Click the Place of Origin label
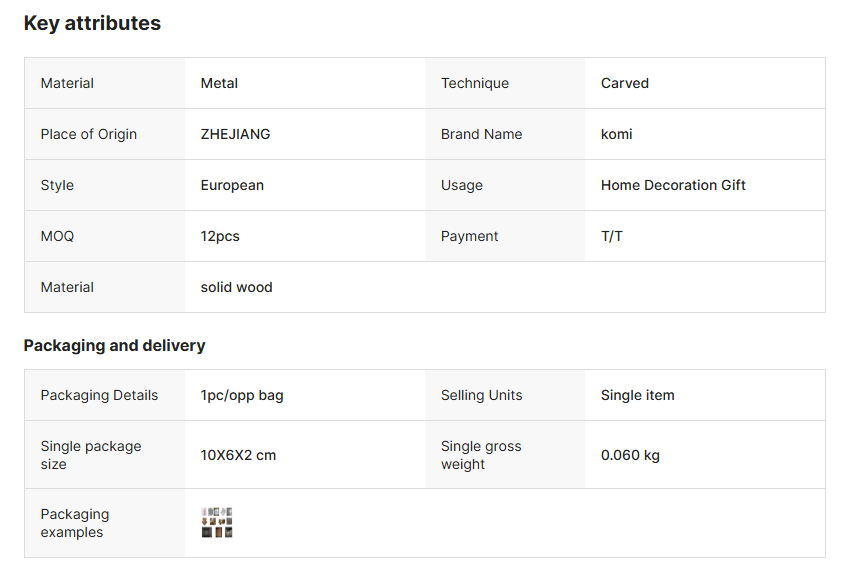 (x=89, y=134)
